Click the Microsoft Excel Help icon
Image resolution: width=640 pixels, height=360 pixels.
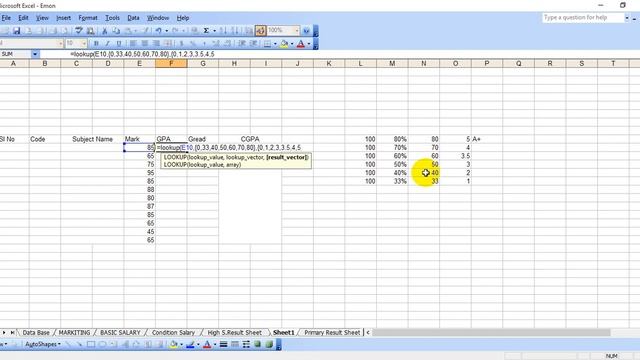tap(306, 31)
